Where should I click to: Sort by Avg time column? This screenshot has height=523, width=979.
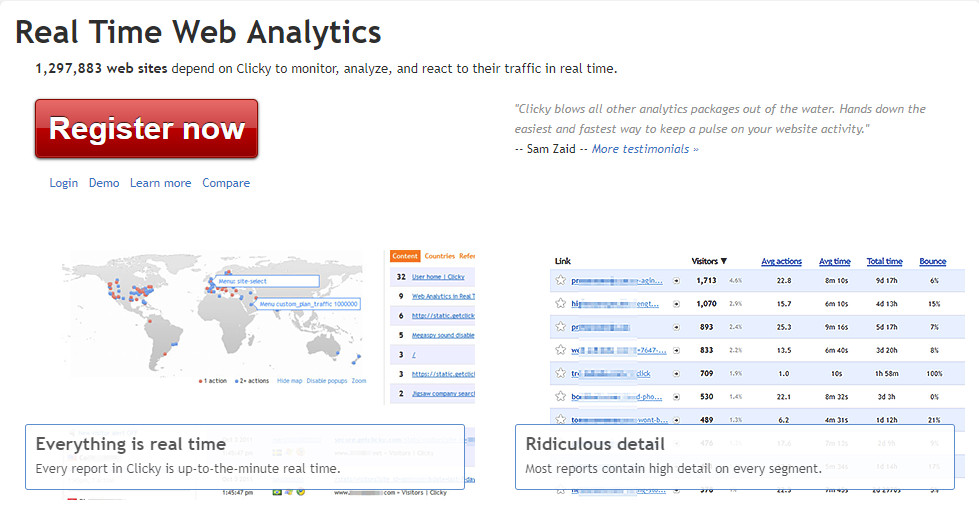click(835, 261)
